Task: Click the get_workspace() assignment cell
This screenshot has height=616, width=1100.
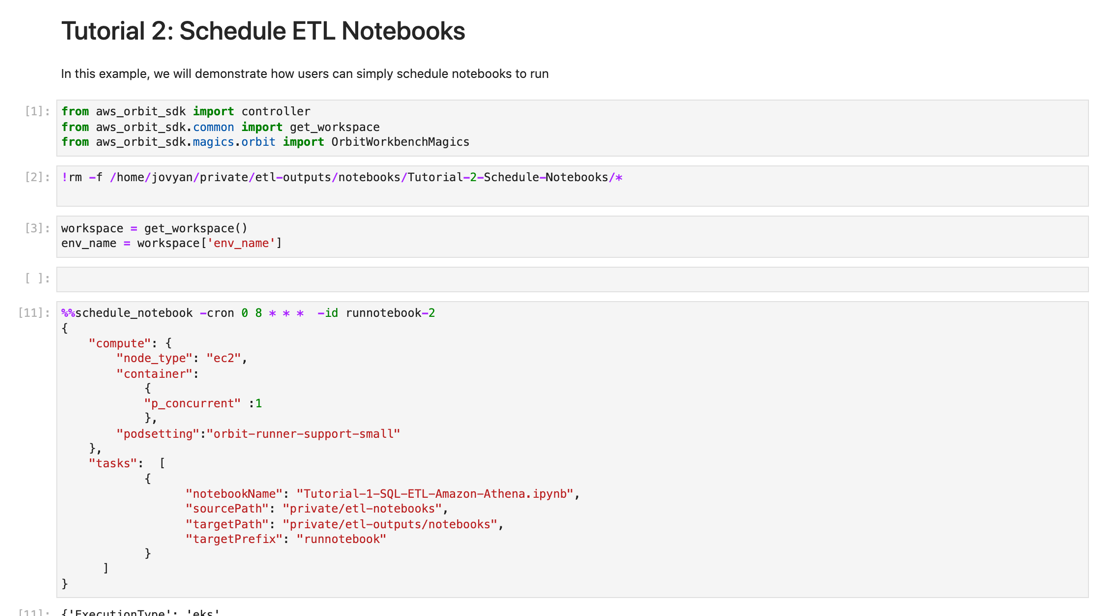Action: pos(170,235)
